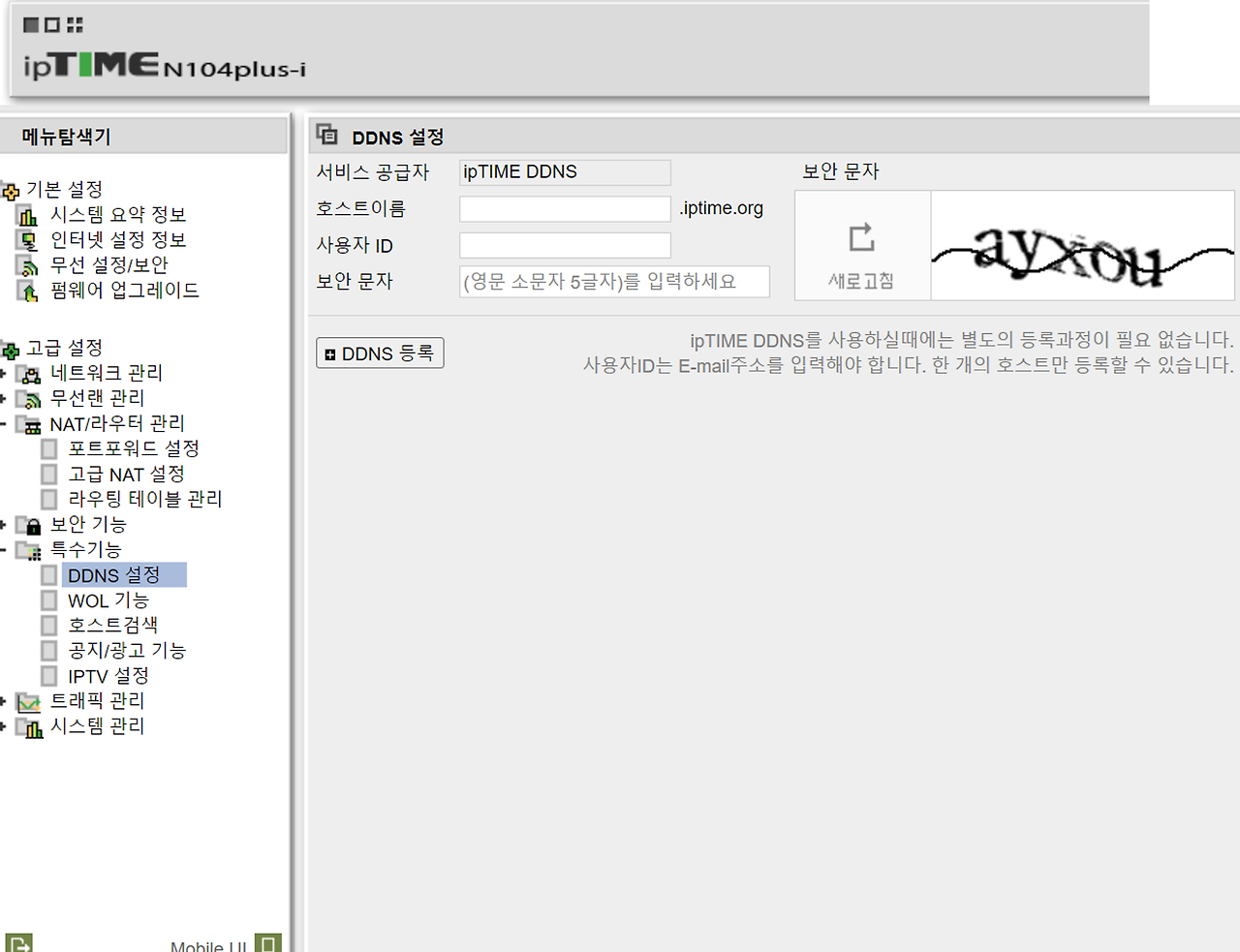Click the system summary info icon

click(x=28, y=215)
